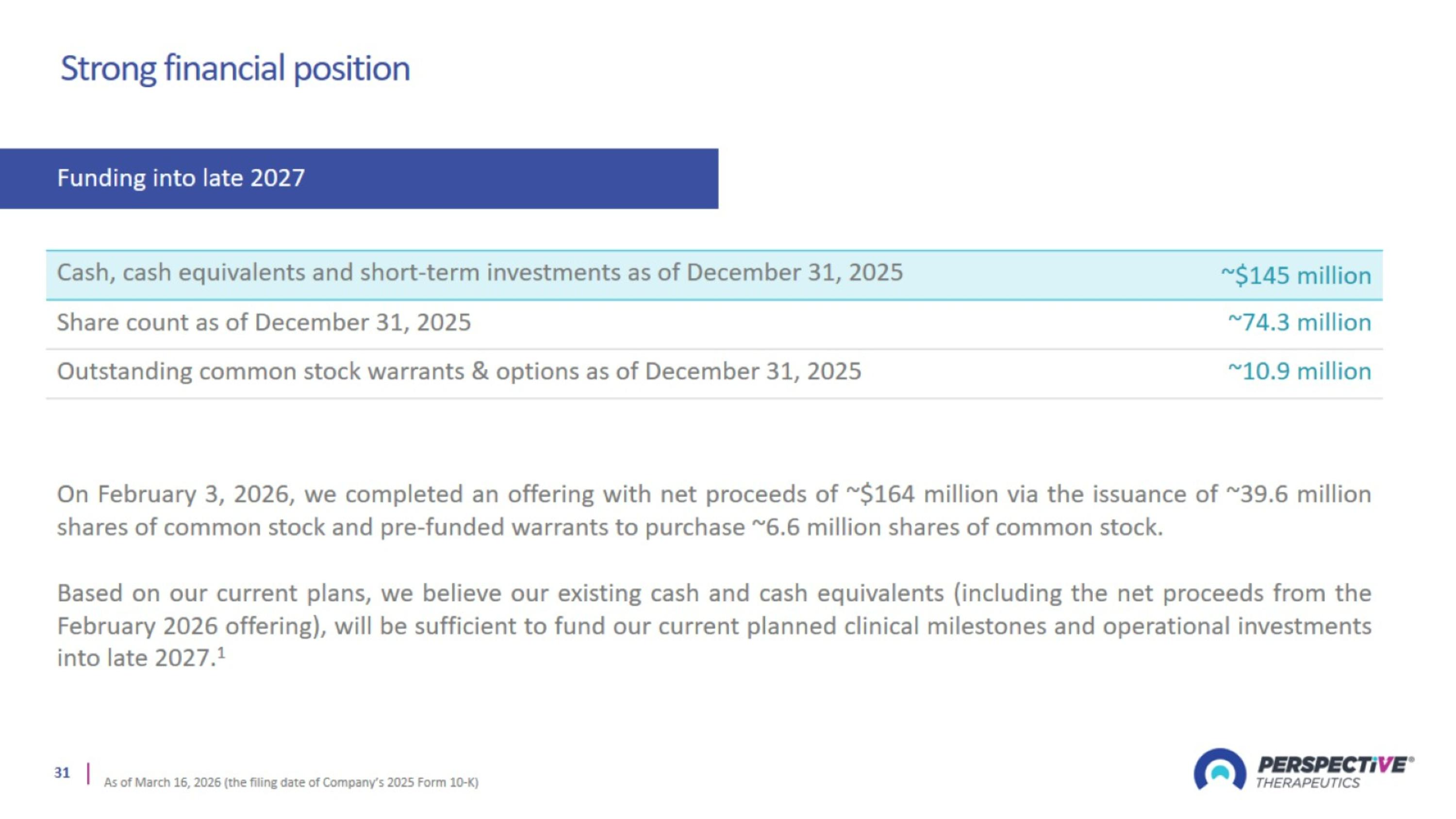The width and height of the screenshot is (1456, 819).
Task: Click the THERAPEUTICS text under the wordmark
Action: click(1307, 783)
